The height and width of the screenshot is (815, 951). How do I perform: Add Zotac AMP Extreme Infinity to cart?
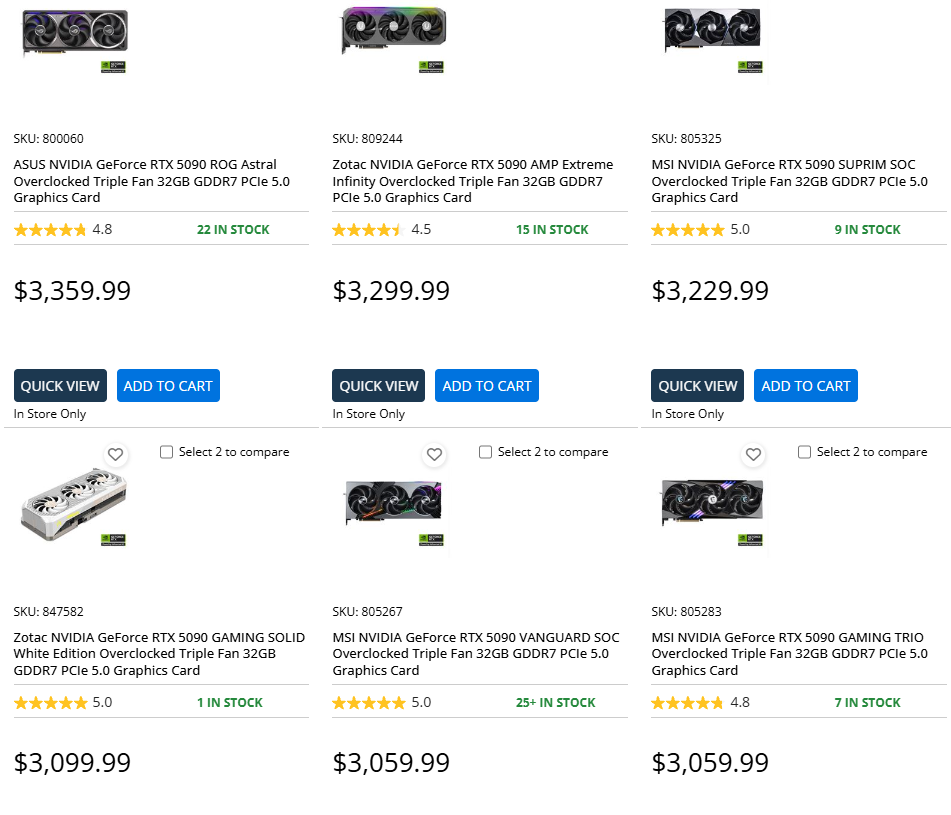(x=487, y=386)
